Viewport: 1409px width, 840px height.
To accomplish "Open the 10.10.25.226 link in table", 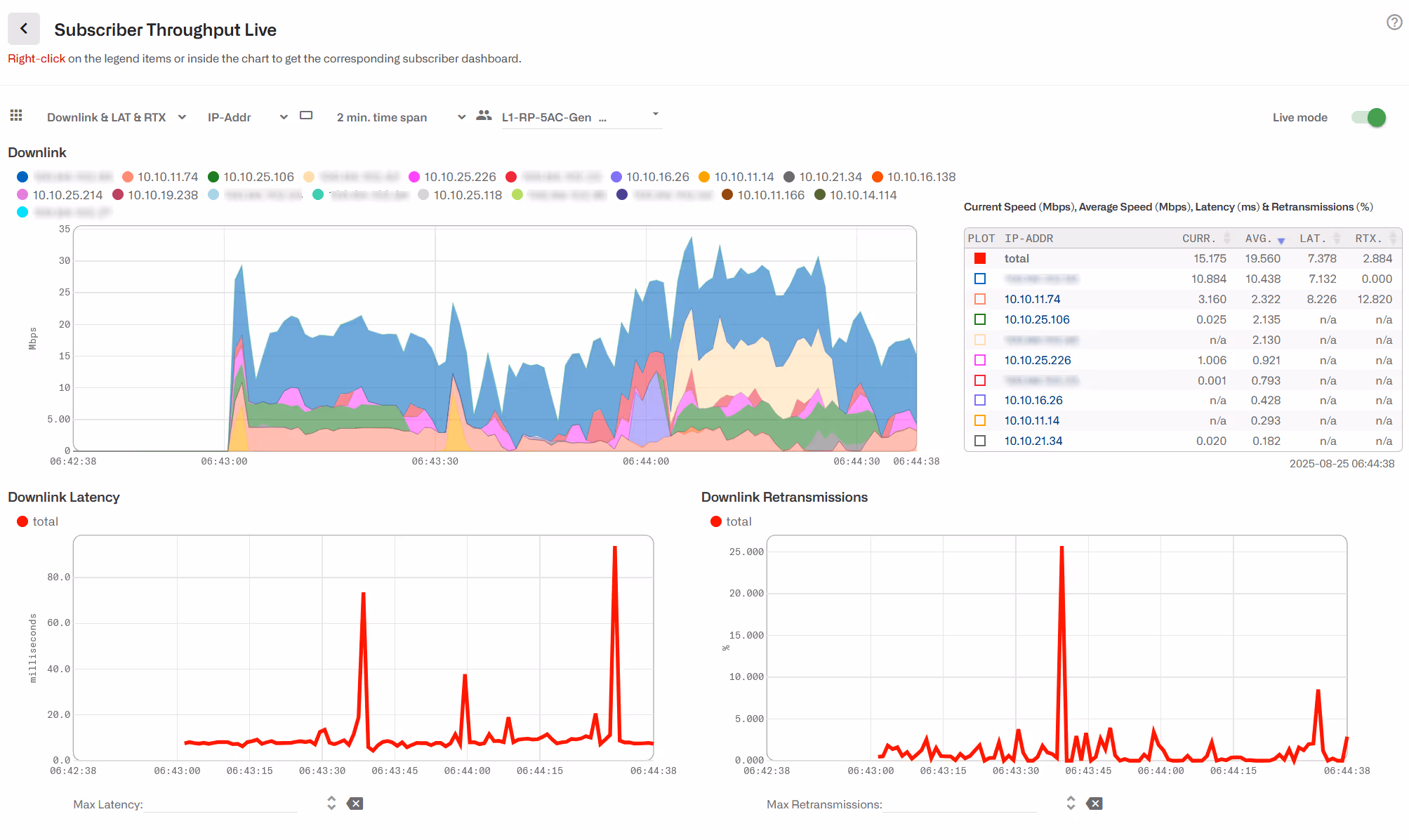I will point(1037,360).
